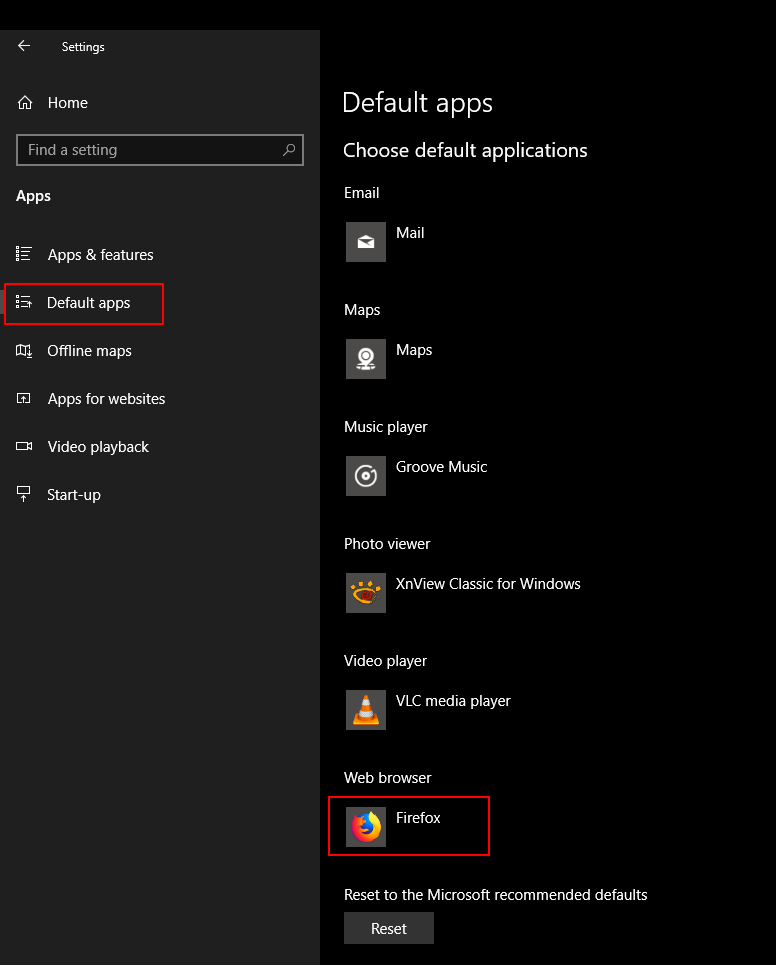Screen dimensions: 776x965
Task: Click the Default apps page heading
Action: 417,103
